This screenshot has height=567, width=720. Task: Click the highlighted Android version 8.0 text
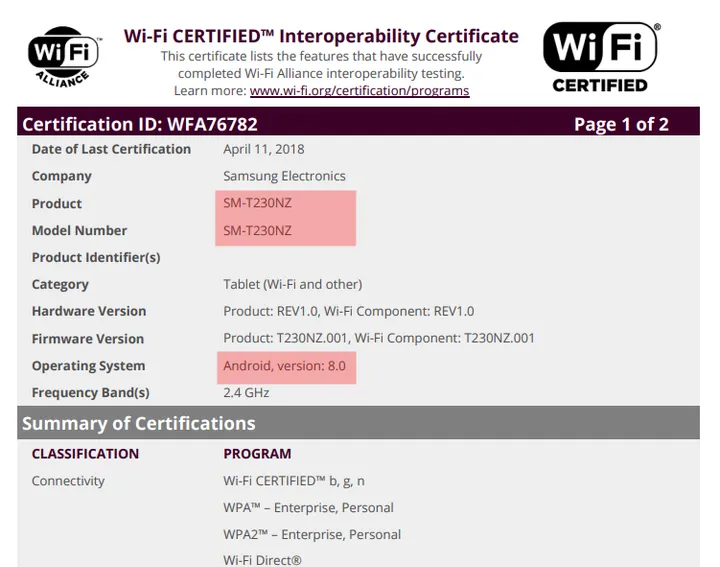click(285, 366)
